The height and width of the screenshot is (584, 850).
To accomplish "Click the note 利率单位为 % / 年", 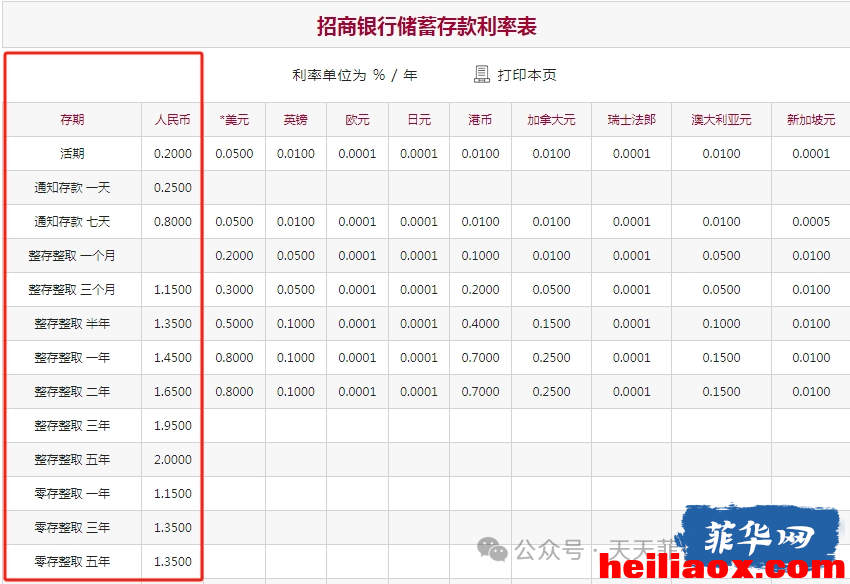I will tap(355, 75).
